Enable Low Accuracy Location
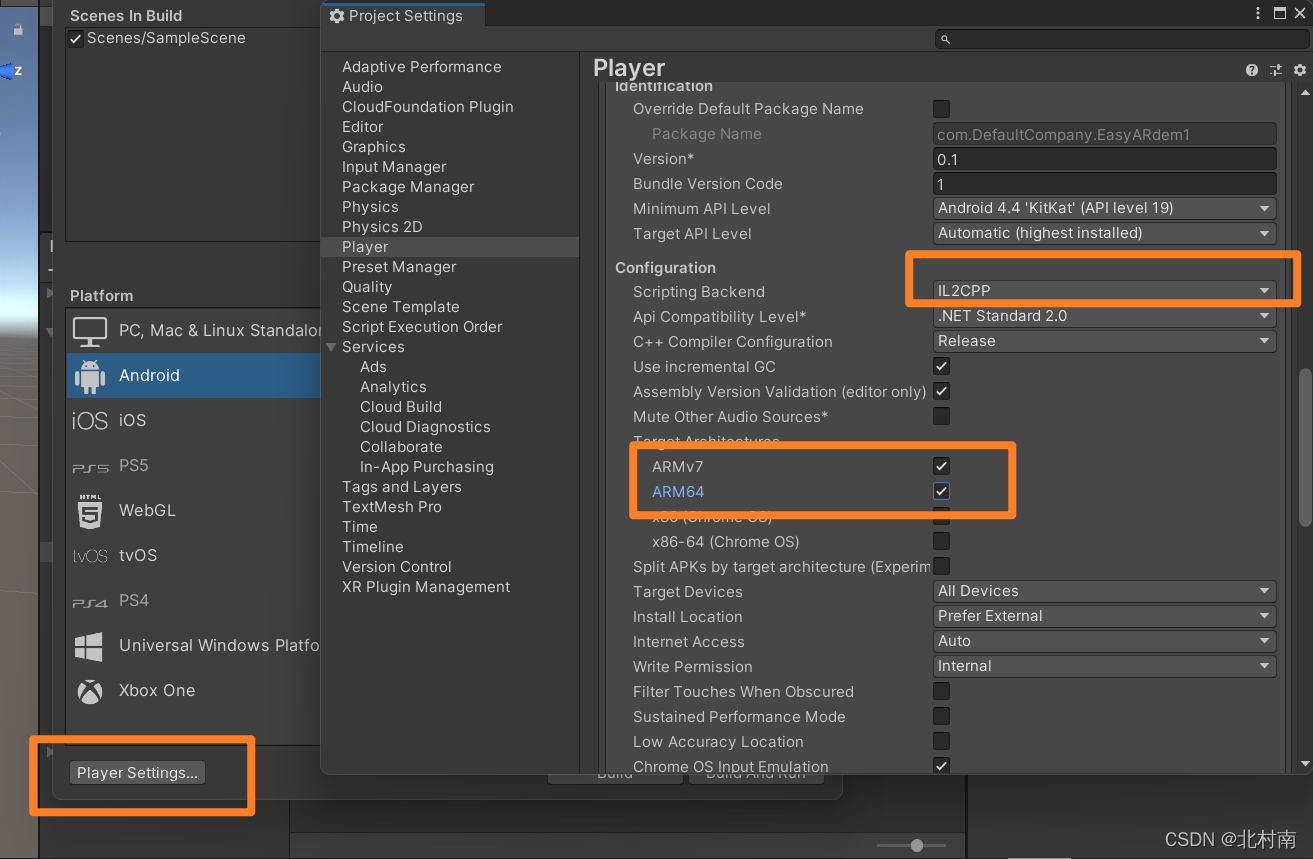 [941, 742]
